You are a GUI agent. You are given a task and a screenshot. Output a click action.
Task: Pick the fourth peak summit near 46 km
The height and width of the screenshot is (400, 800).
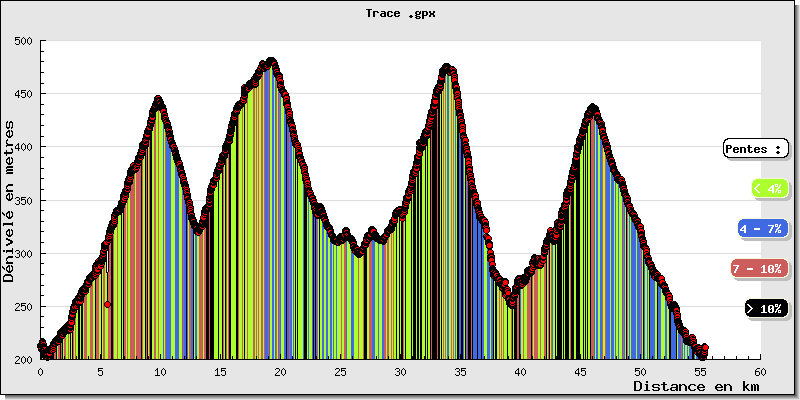[593, 108]
